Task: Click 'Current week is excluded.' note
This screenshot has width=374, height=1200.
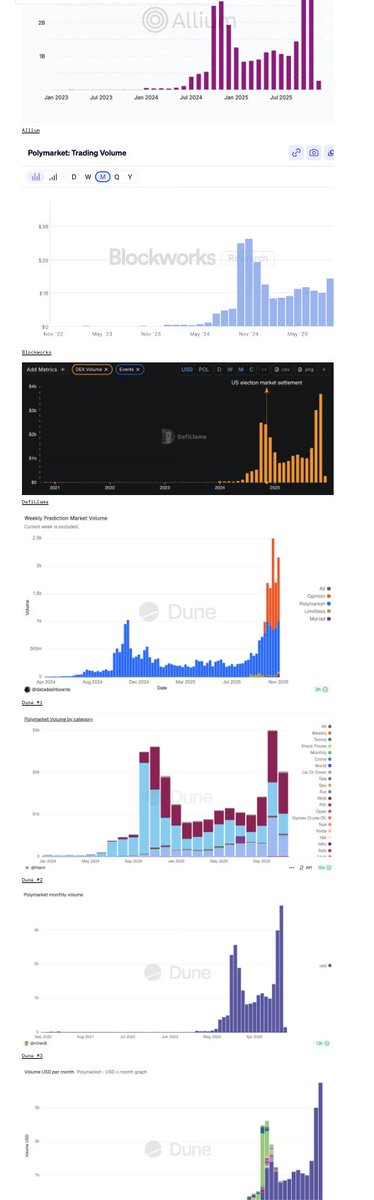Action: pyautogui.click(x=51, y=526)
